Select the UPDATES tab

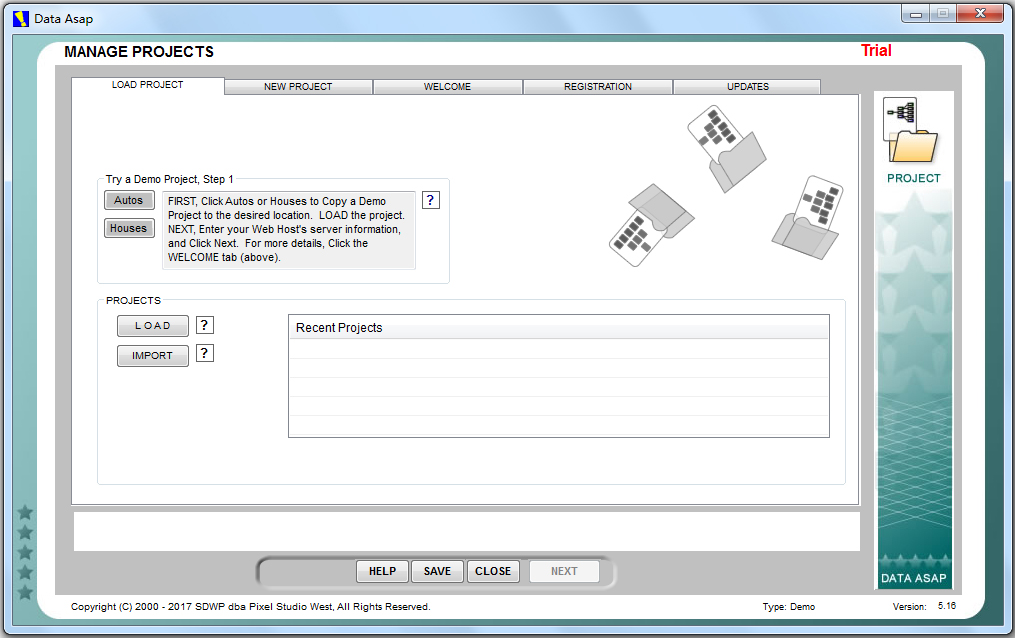747,87
